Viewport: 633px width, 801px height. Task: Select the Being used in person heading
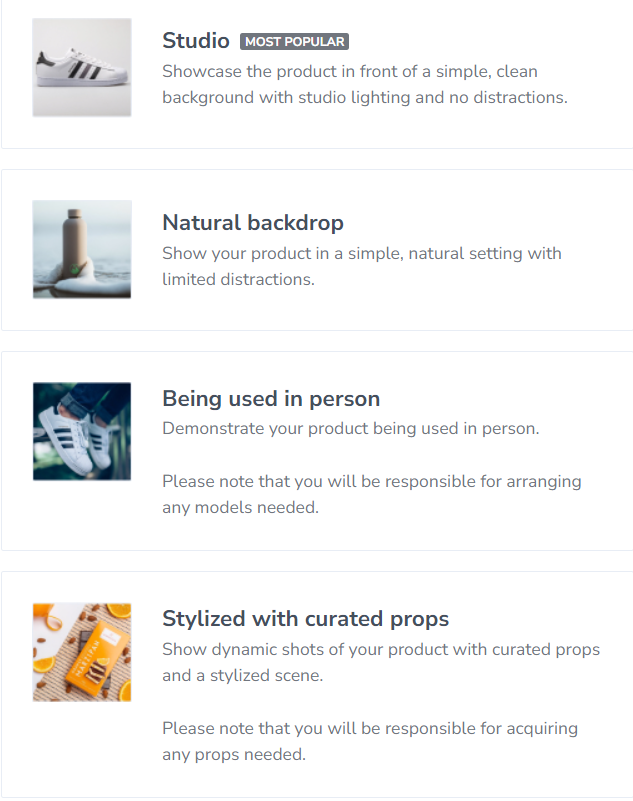point(271,399)
